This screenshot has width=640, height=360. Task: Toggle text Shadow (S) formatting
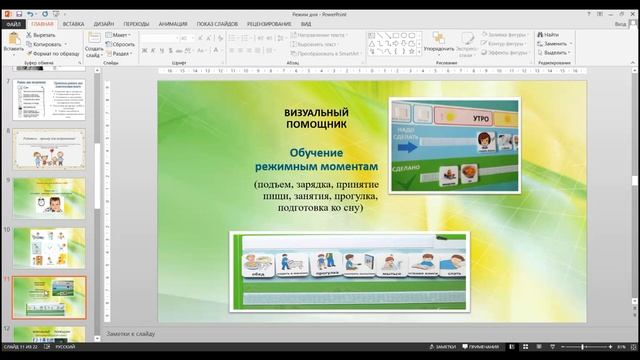170,51
